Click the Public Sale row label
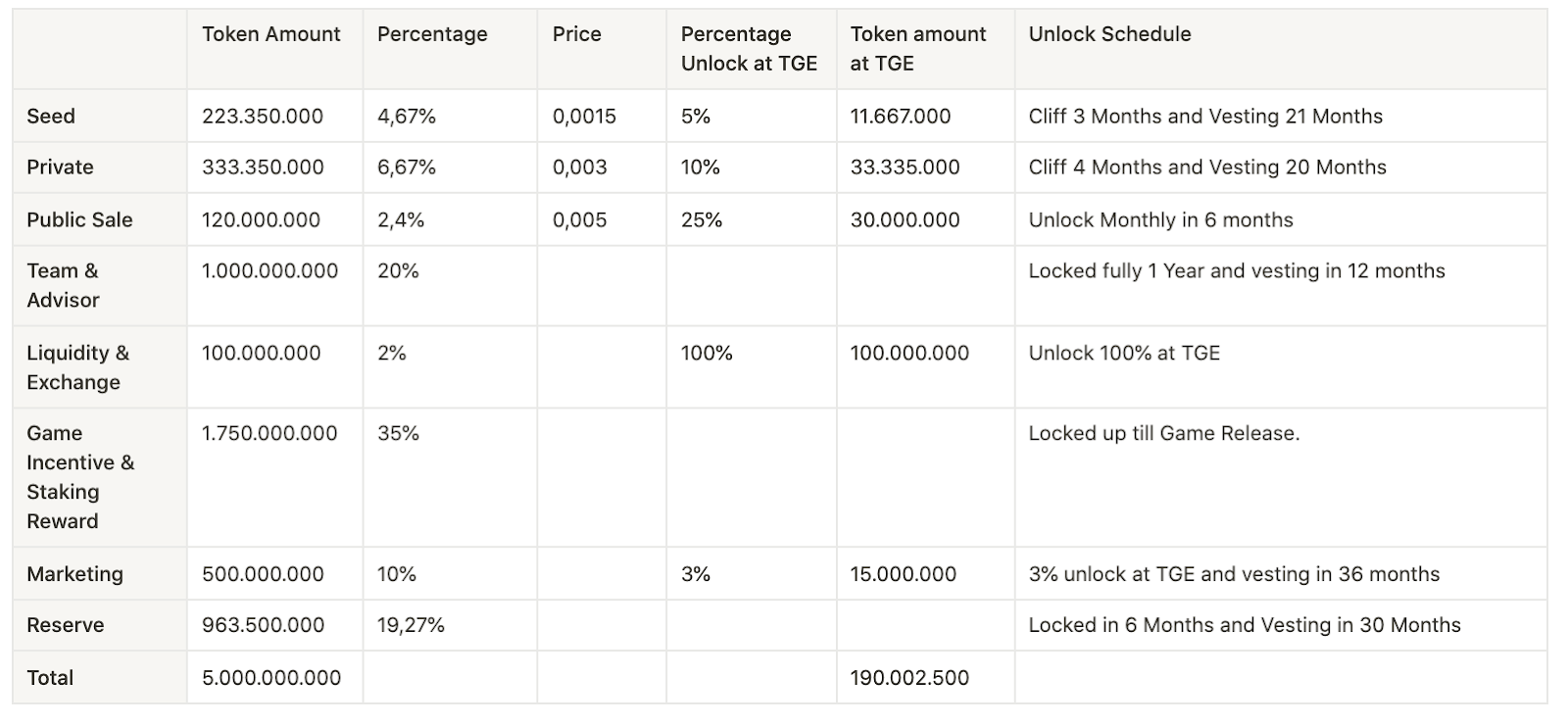Screen dimensions: 1568x724 tap(79, 220)
